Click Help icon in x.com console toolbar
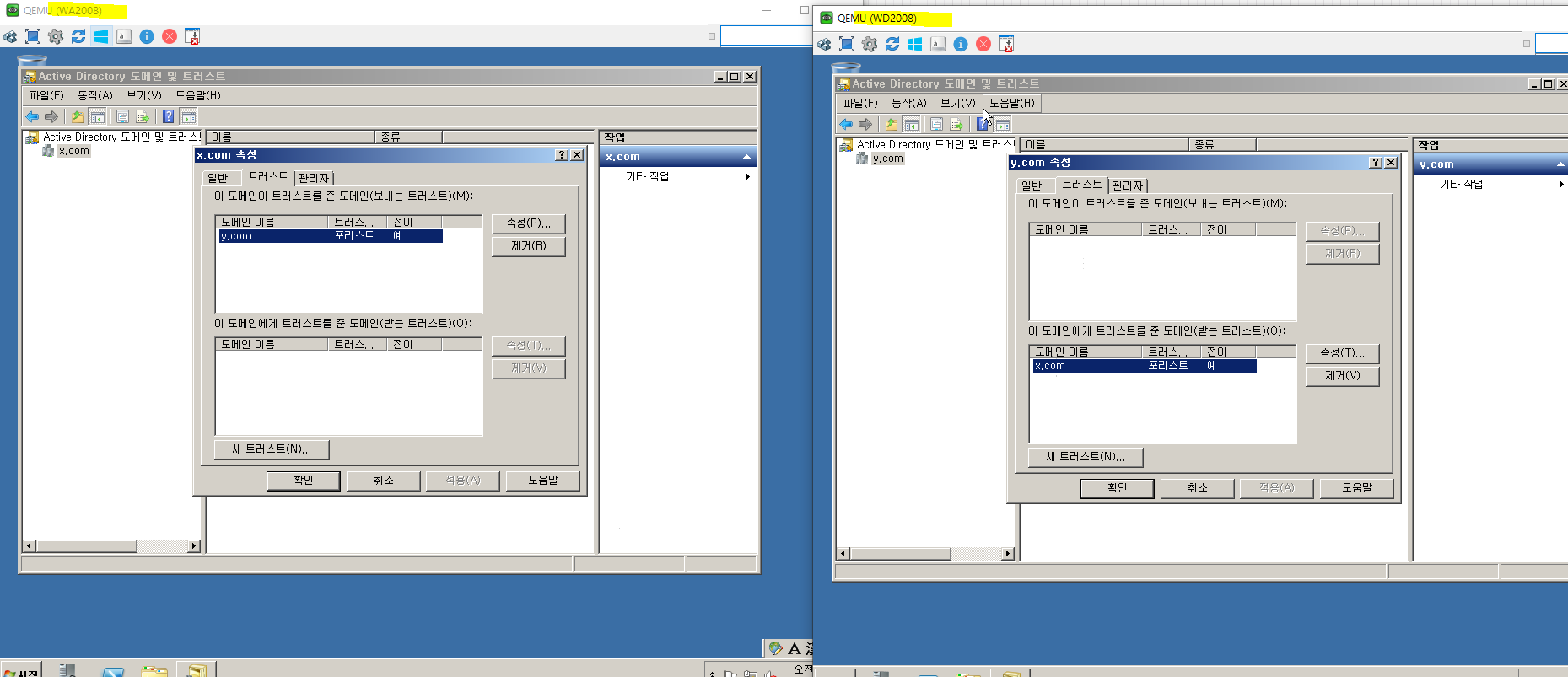1568x677 pixels. 169,116
